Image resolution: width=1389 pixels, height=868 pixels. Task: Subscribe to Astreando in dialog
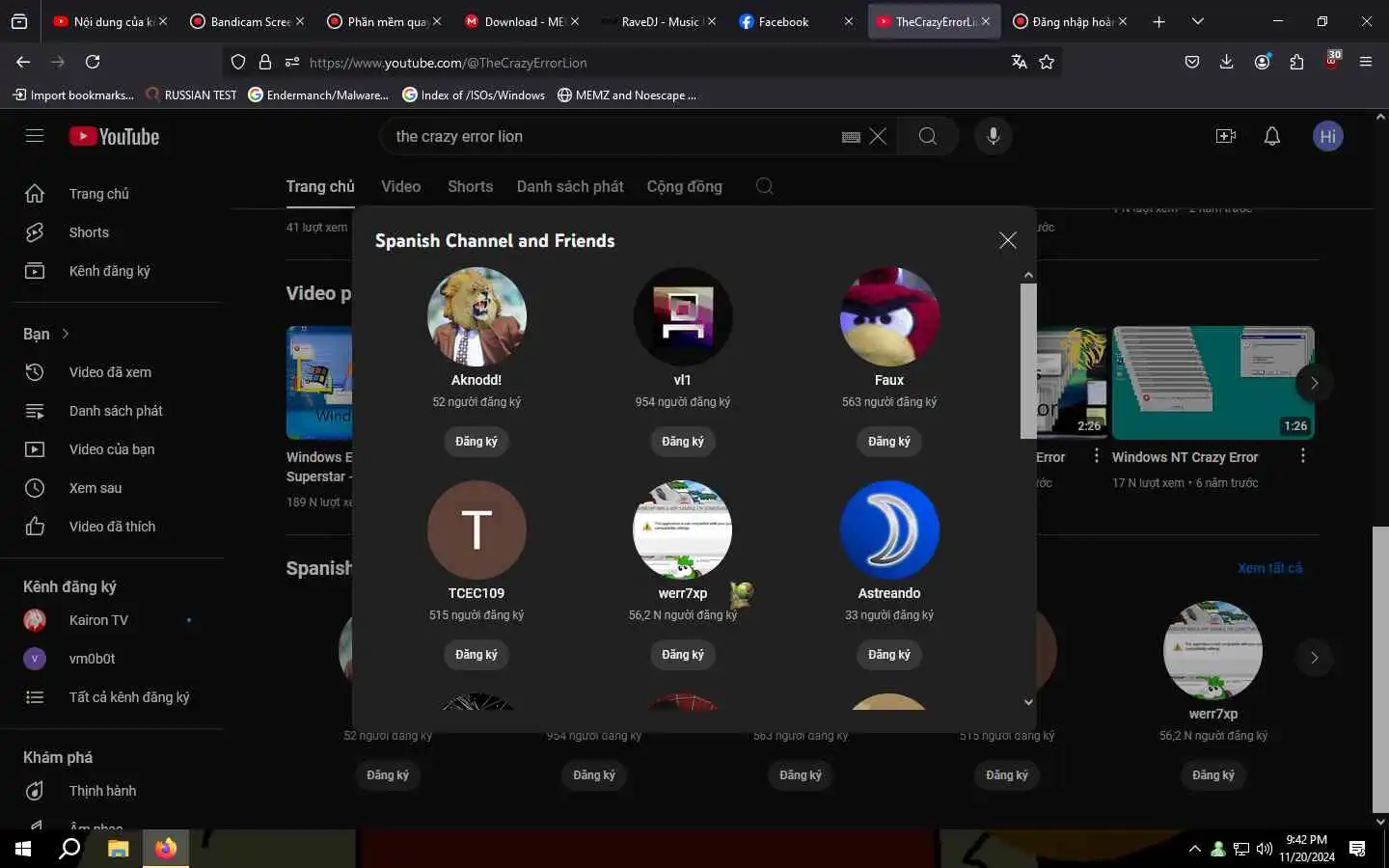[x=889, y=654]
